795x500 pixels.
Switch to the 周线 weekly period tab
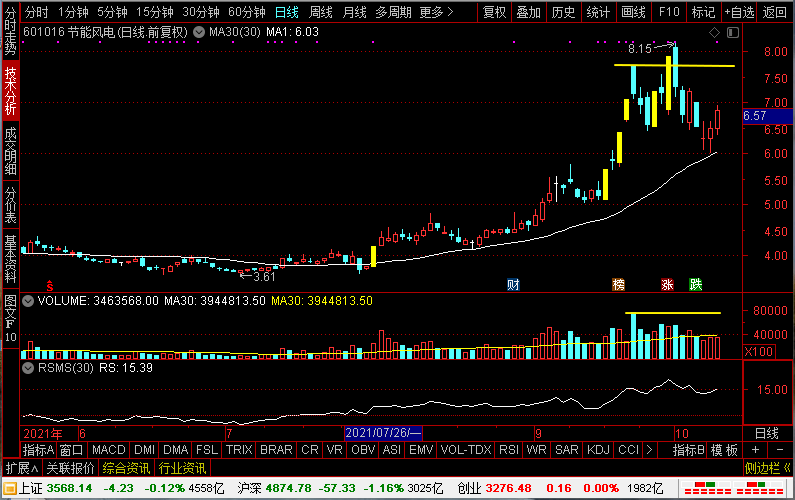[x=320, y=12]
